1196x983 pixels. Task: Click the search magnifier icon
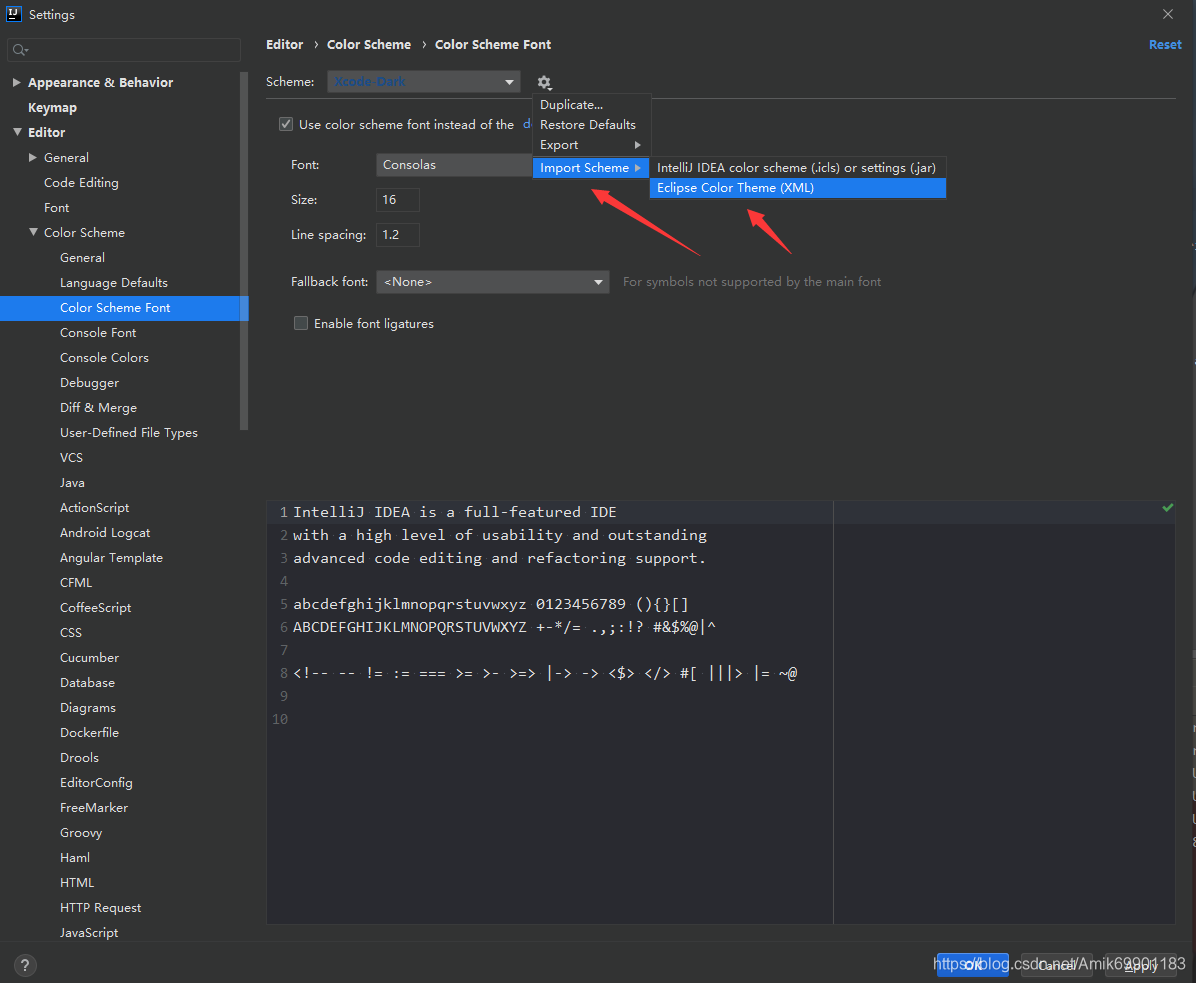click(x=20, y=50)
